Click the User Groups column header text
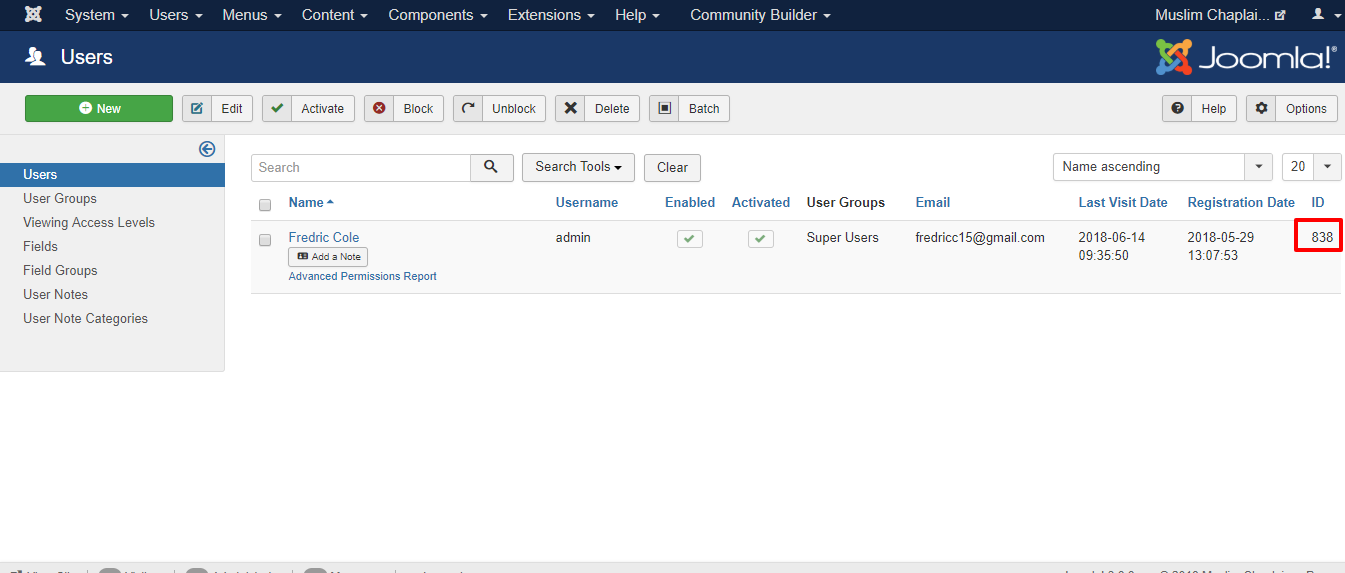Image resolution: width=1345 pixels, height=573 pixels. [x=846, y=203]
